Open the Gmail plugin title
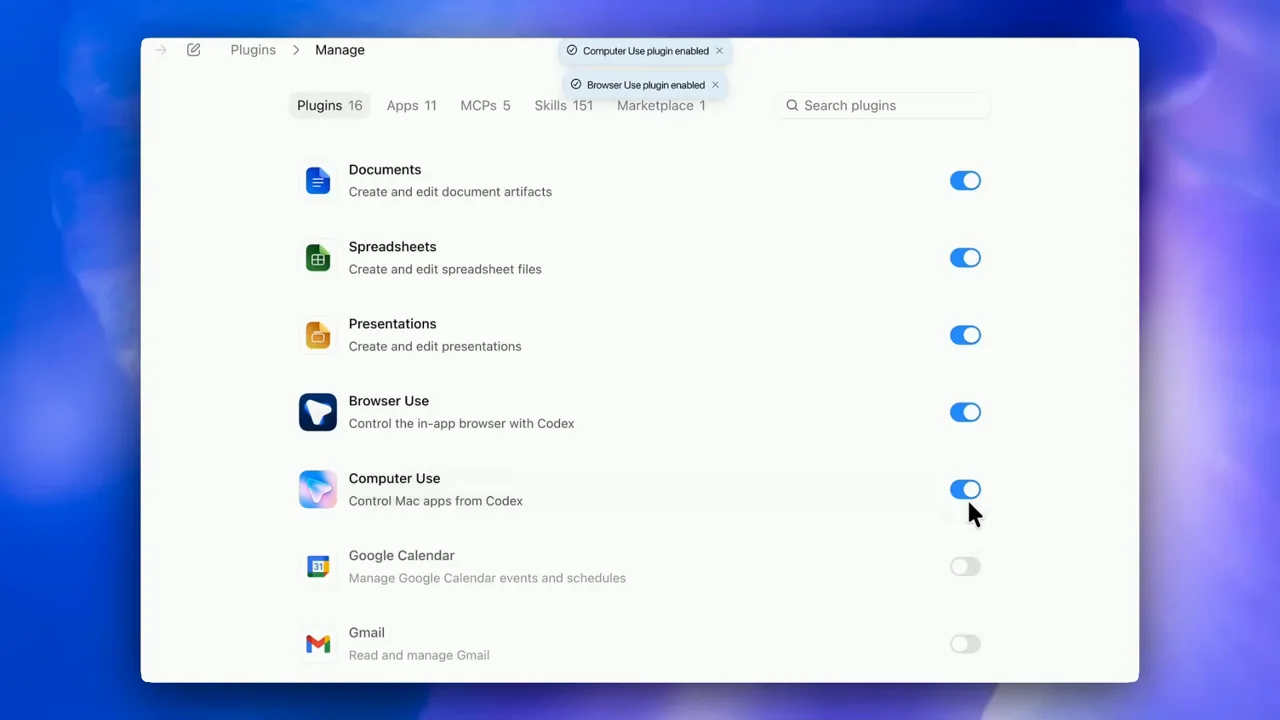Viewport: 1280px width, 720px height. click(x=367, y=632)
